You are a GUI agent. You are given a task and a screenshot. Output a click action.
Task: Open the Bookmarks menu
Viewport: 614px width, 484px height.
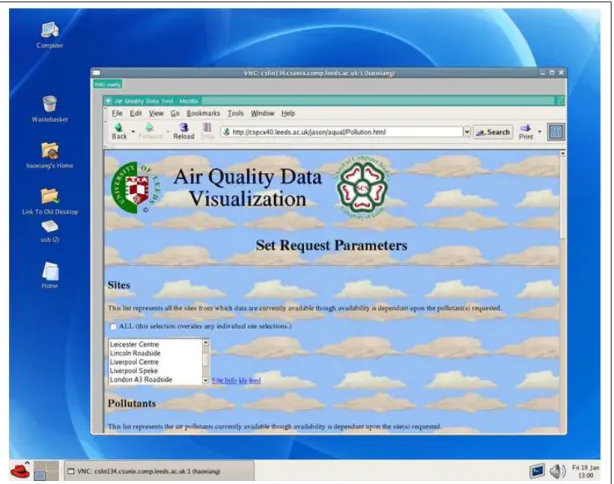pyautogui.click(x=203, y=113)
